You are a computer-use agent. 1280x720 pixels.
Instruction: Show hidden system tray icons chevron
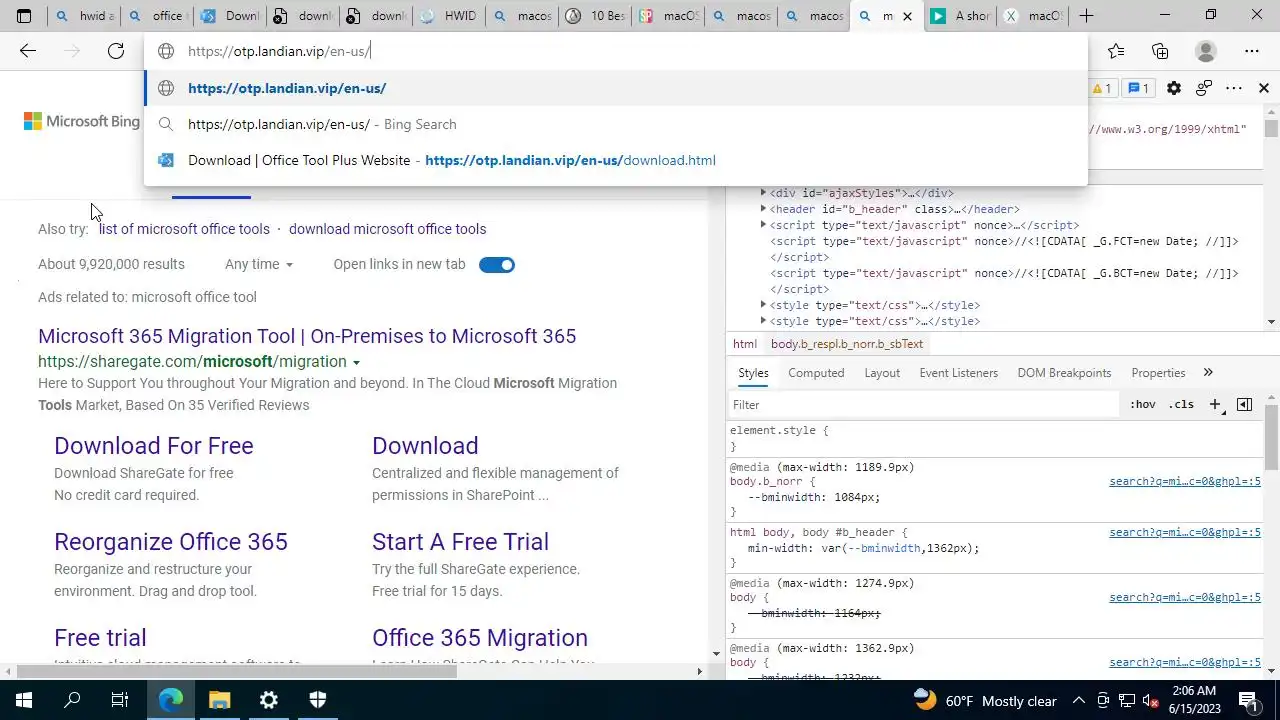coord(1078,700)
